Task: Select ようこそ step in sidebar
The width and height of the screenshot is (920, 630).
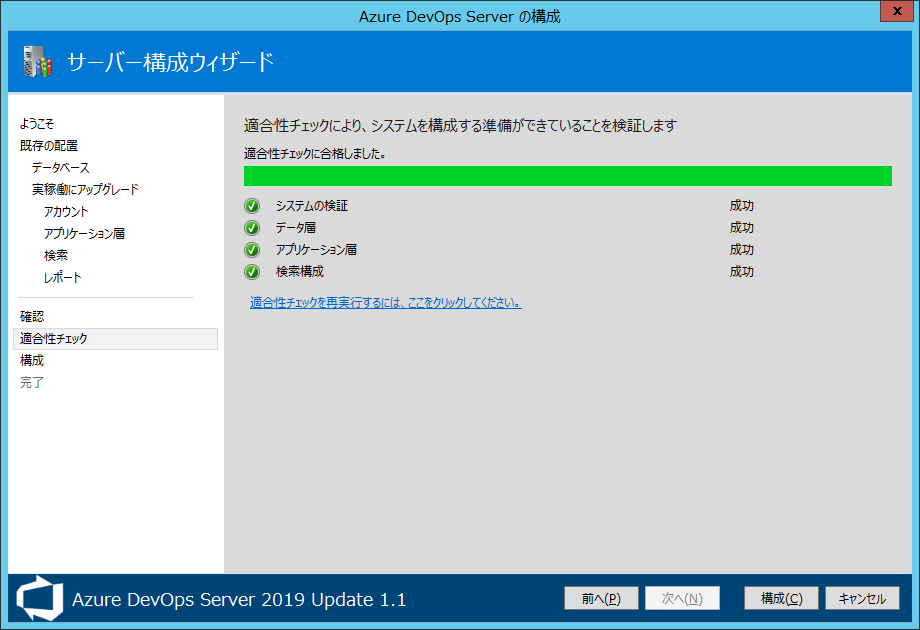Action: tap(36, 124)
